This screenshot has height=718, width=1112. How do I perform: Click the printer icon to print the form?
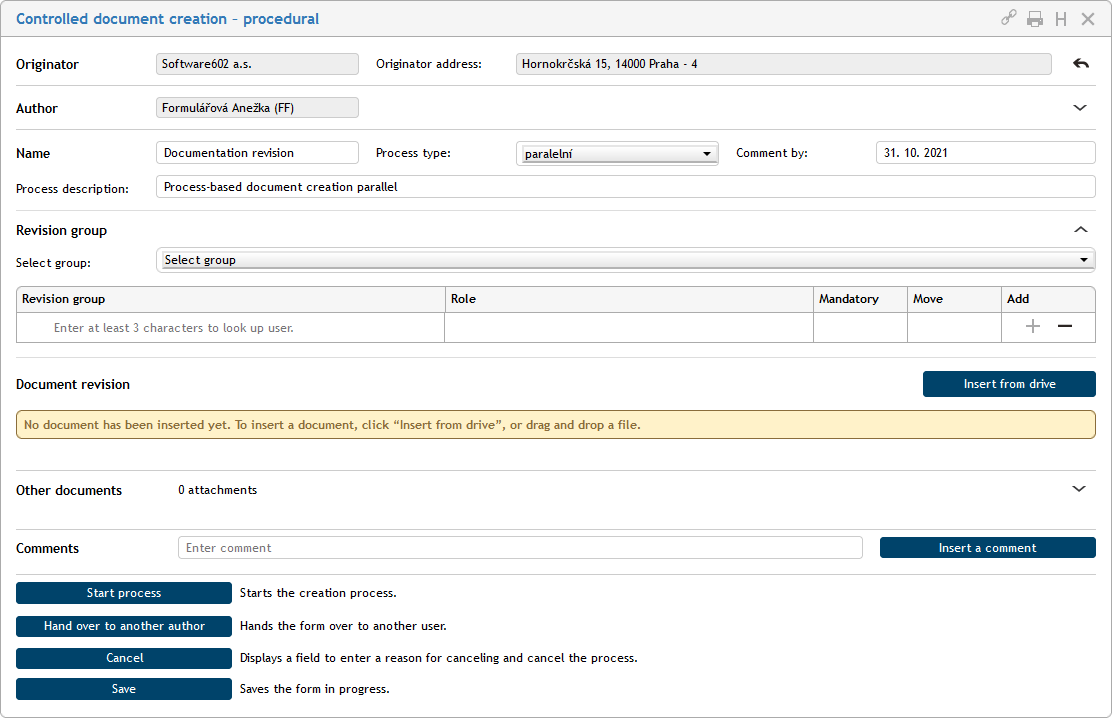point(1035,19)
